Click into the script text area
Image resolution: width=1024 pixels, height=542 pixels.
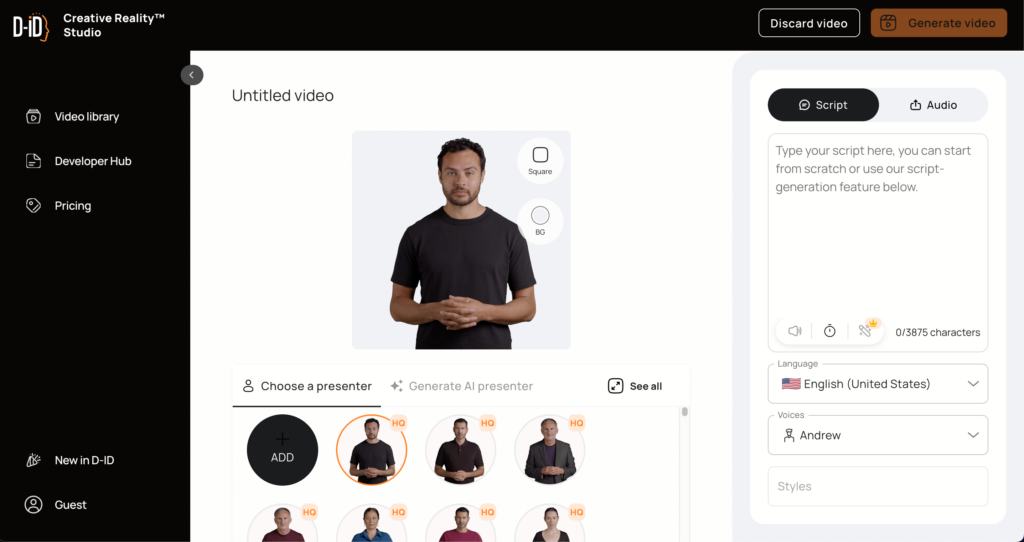[878, 225]
